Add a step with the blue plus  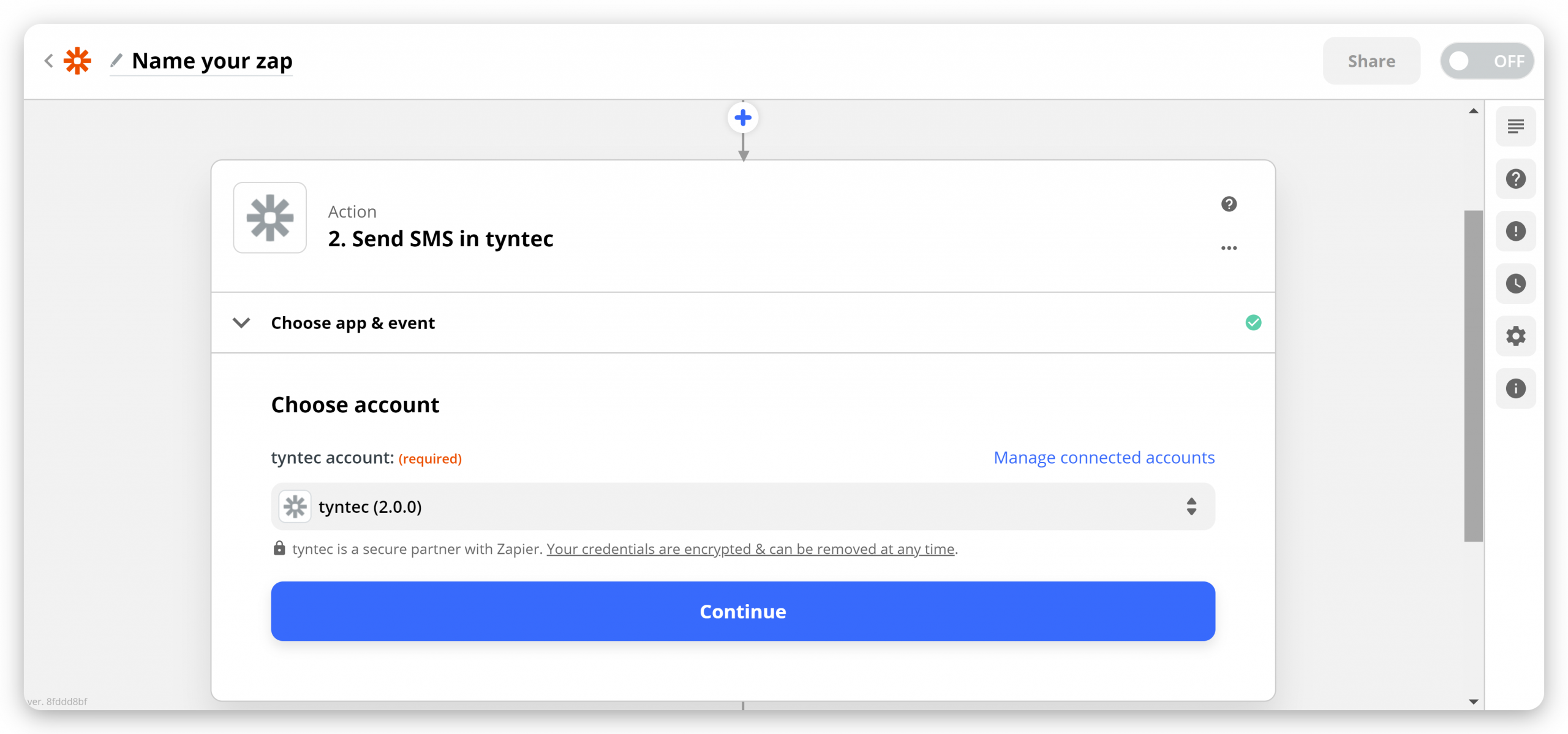[x=743, y=118]
